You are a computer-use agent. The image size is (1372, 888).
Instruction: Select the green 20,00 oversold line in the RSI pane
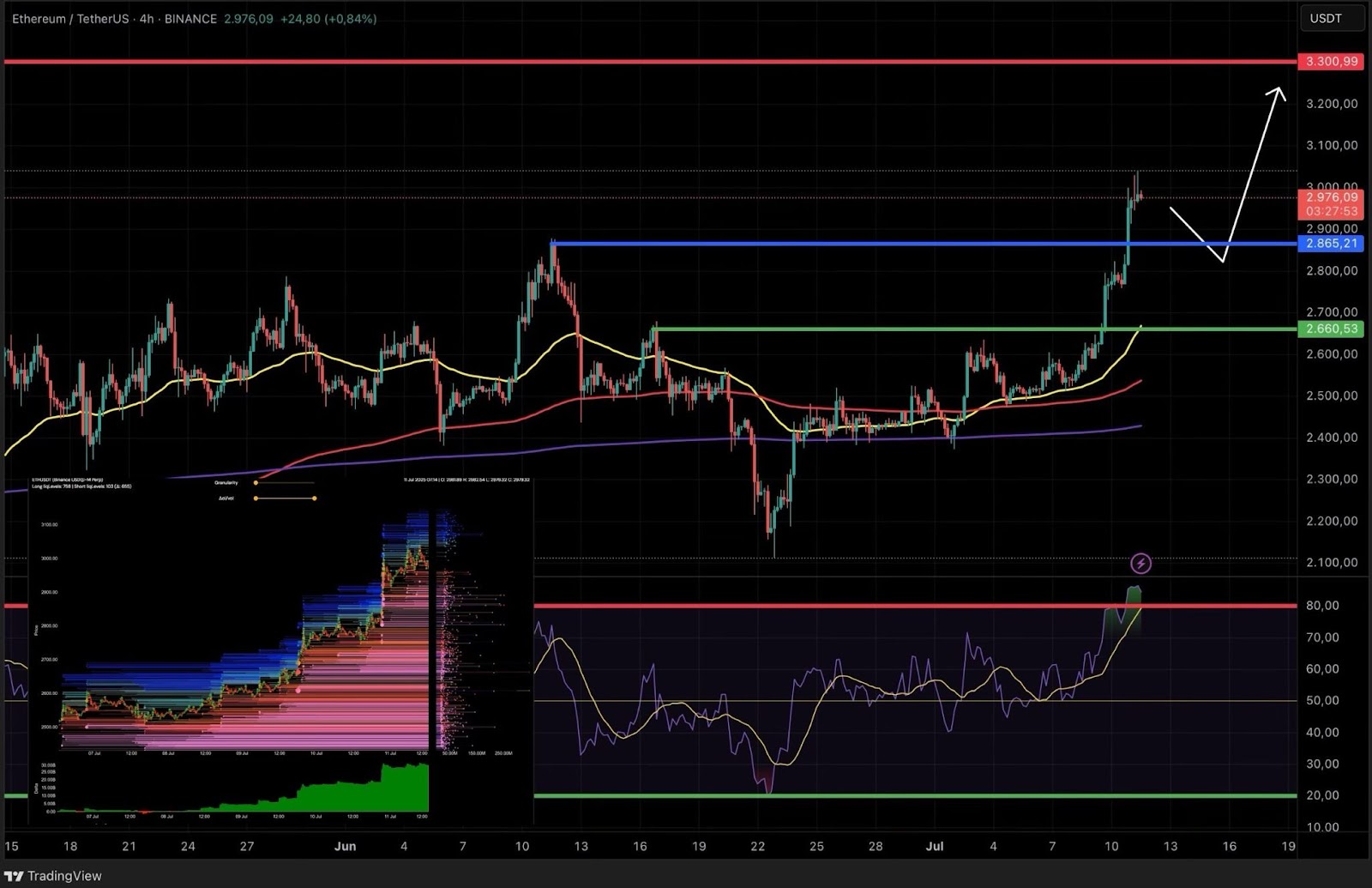pos(914,796)
